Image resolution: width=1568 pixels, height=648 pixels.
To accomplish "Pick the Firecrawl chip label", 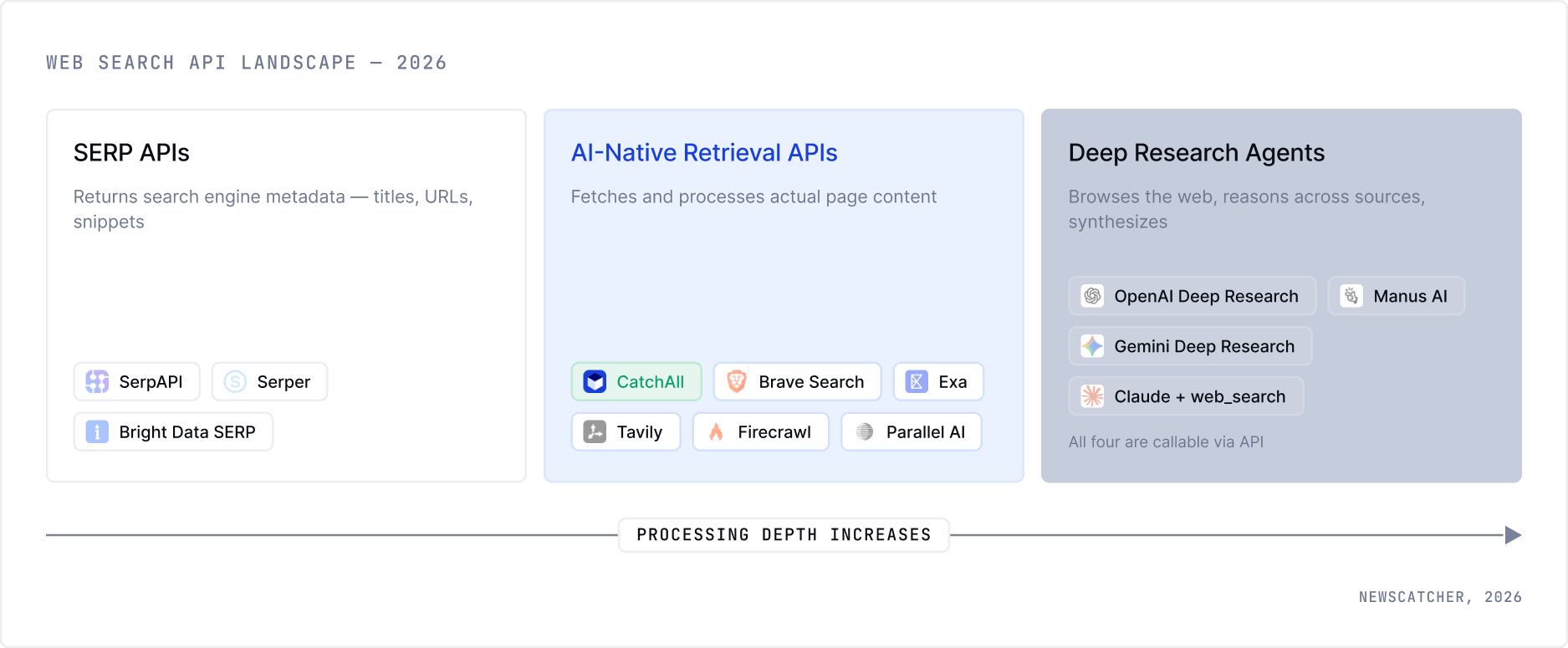I will (x=774, y=432).
